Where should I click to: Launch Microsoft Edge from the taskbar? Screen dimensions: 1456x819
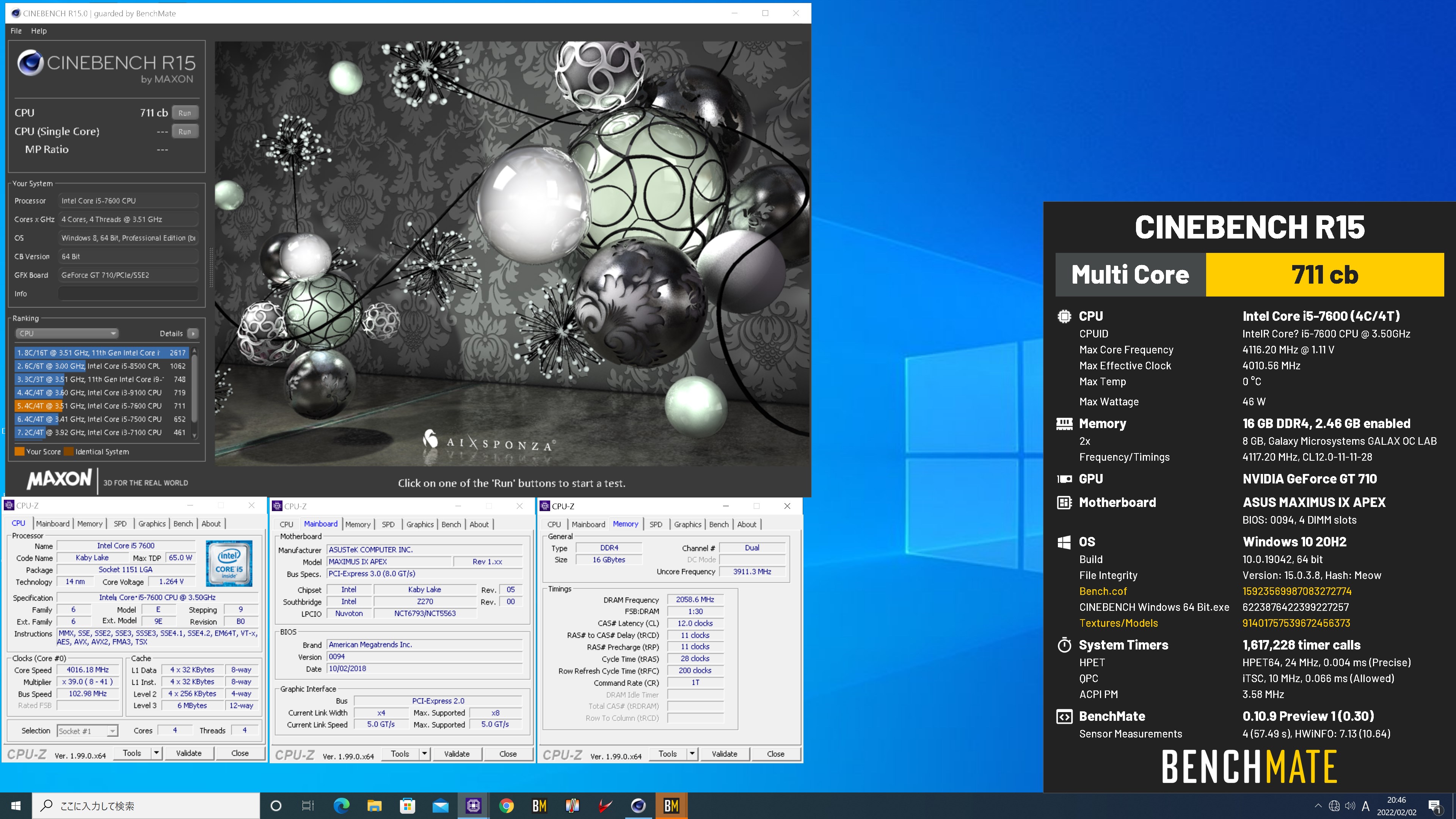click(x=341, y=805)
